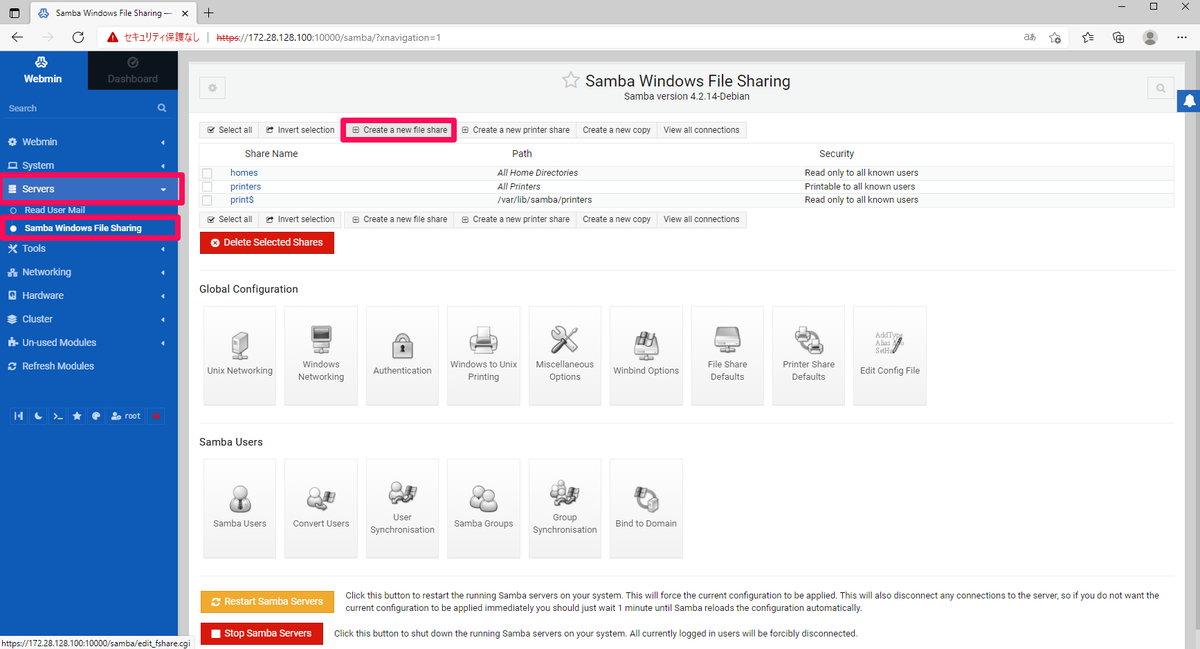Open a new browser tab
Screen dimensions: 1200x649
coord(208,13)
